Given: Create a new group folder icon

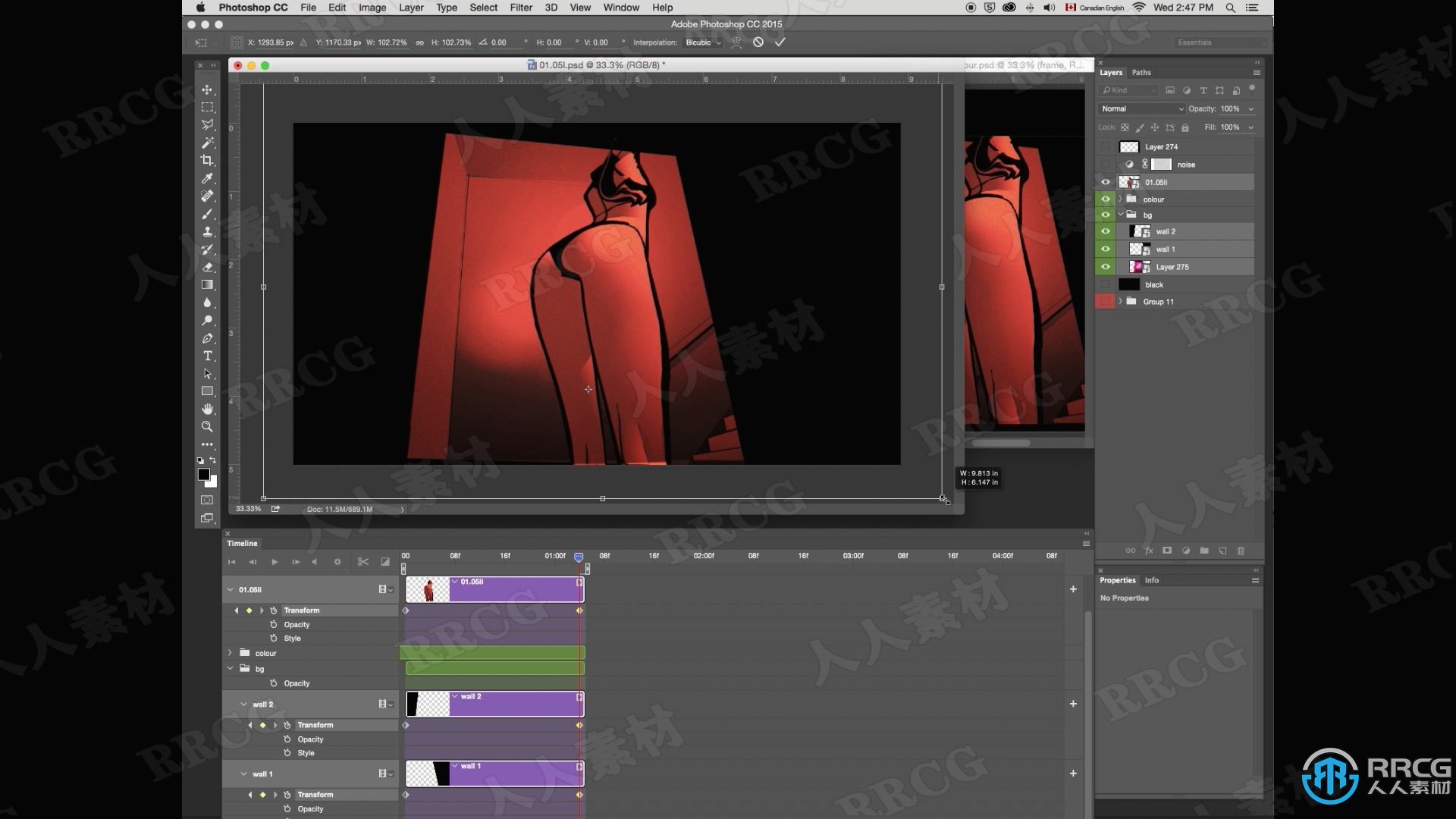Looking at the screenshot, I should click(x=1204, y=551).
